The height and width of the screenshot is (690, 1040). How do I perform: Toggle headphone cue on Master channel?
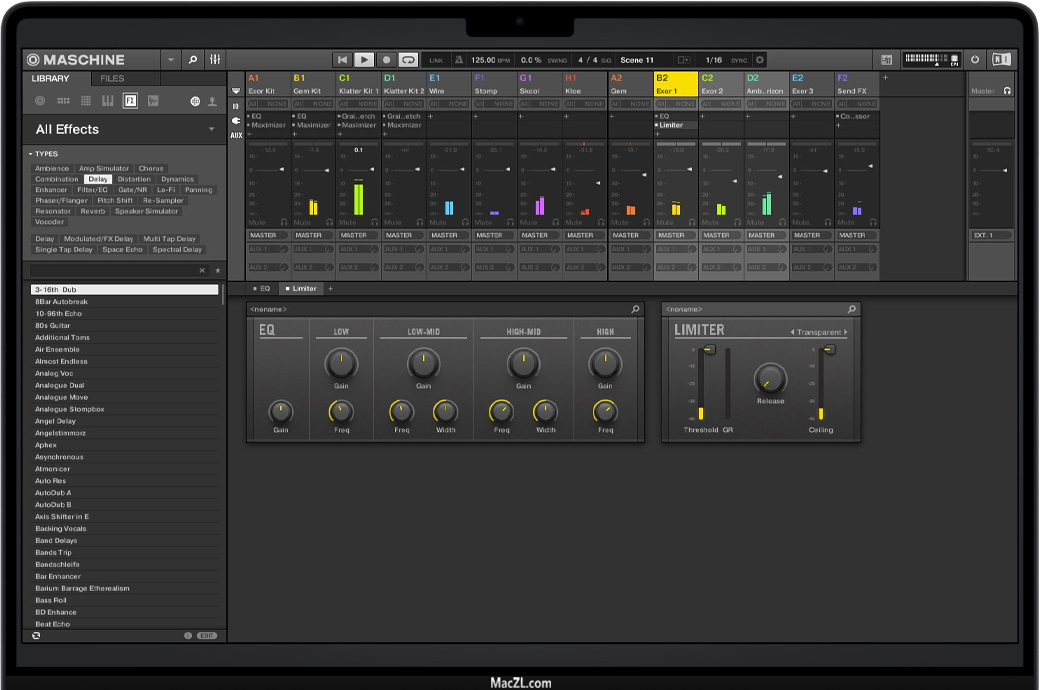1007,91
